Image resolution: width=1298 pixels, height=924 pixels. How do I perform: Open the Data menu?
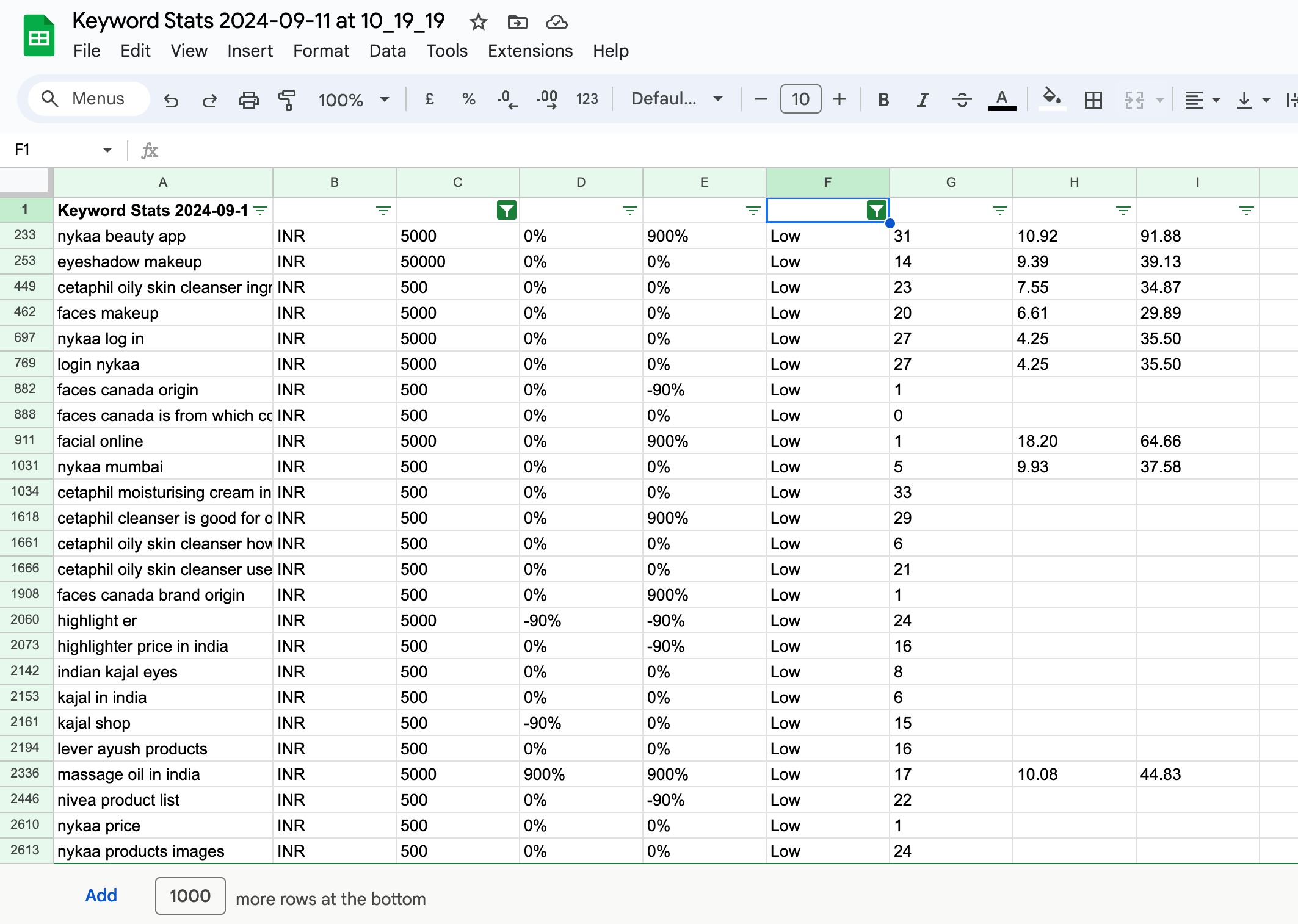tap(388, 51)
